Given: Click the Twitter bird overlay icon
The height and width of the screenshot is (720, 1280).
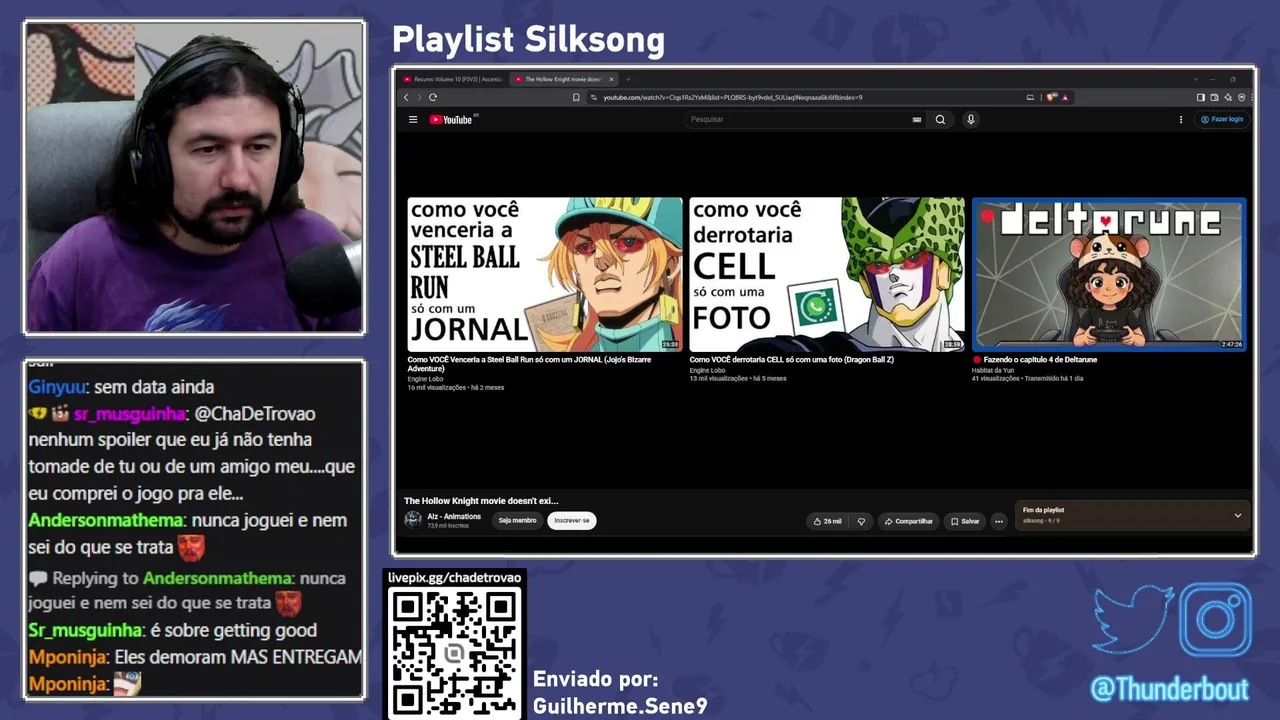Looking at the screenshot, I should pos(1133,620).
